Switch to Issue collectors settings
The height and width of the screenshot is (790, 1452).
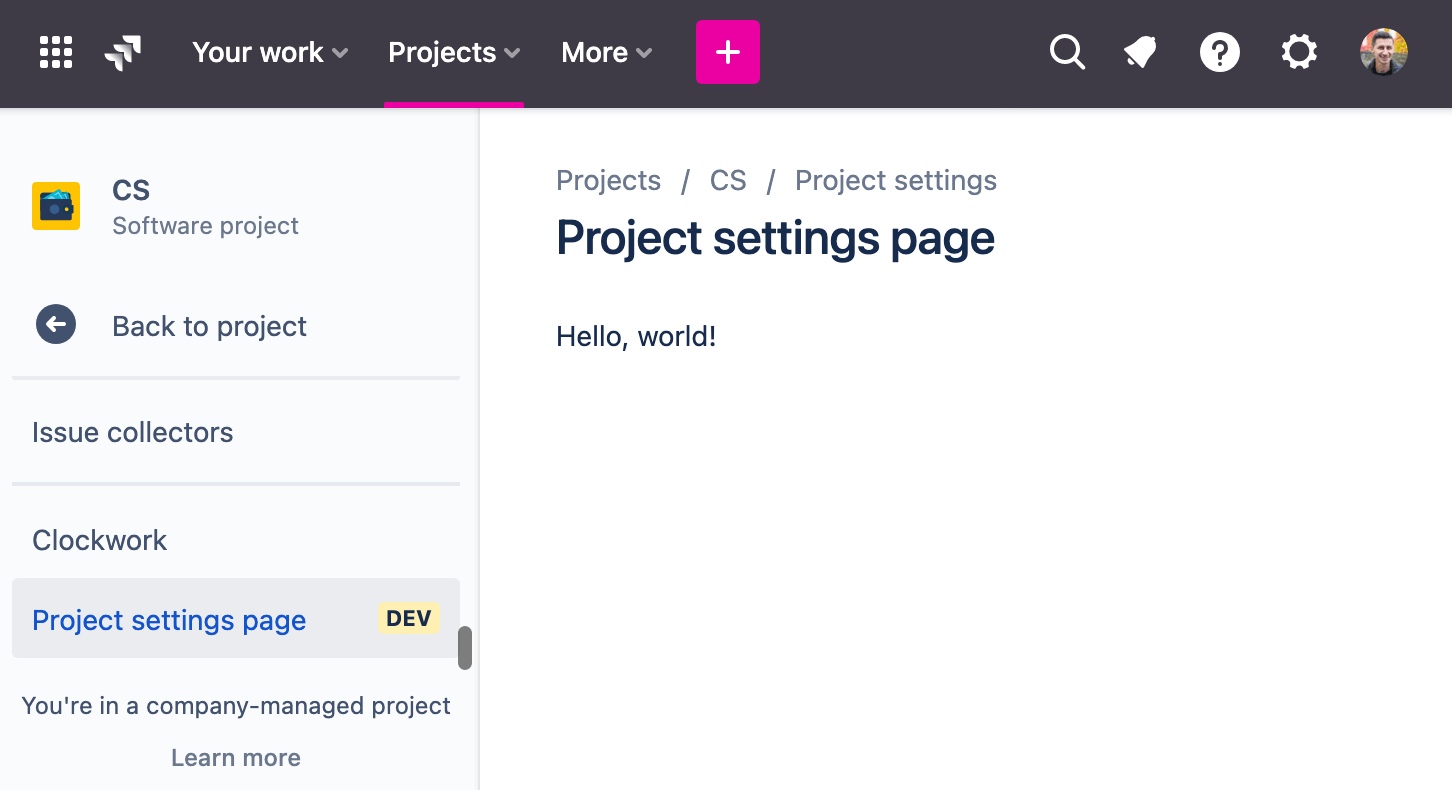132,432
